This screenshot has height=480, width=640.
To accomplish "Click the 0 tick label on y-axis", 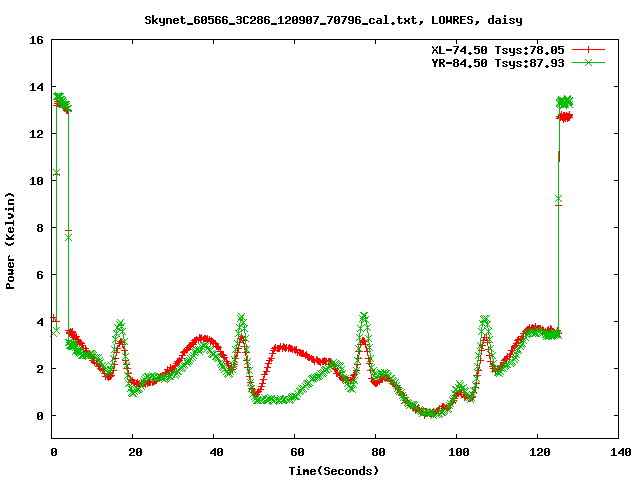I will [38, 415].
